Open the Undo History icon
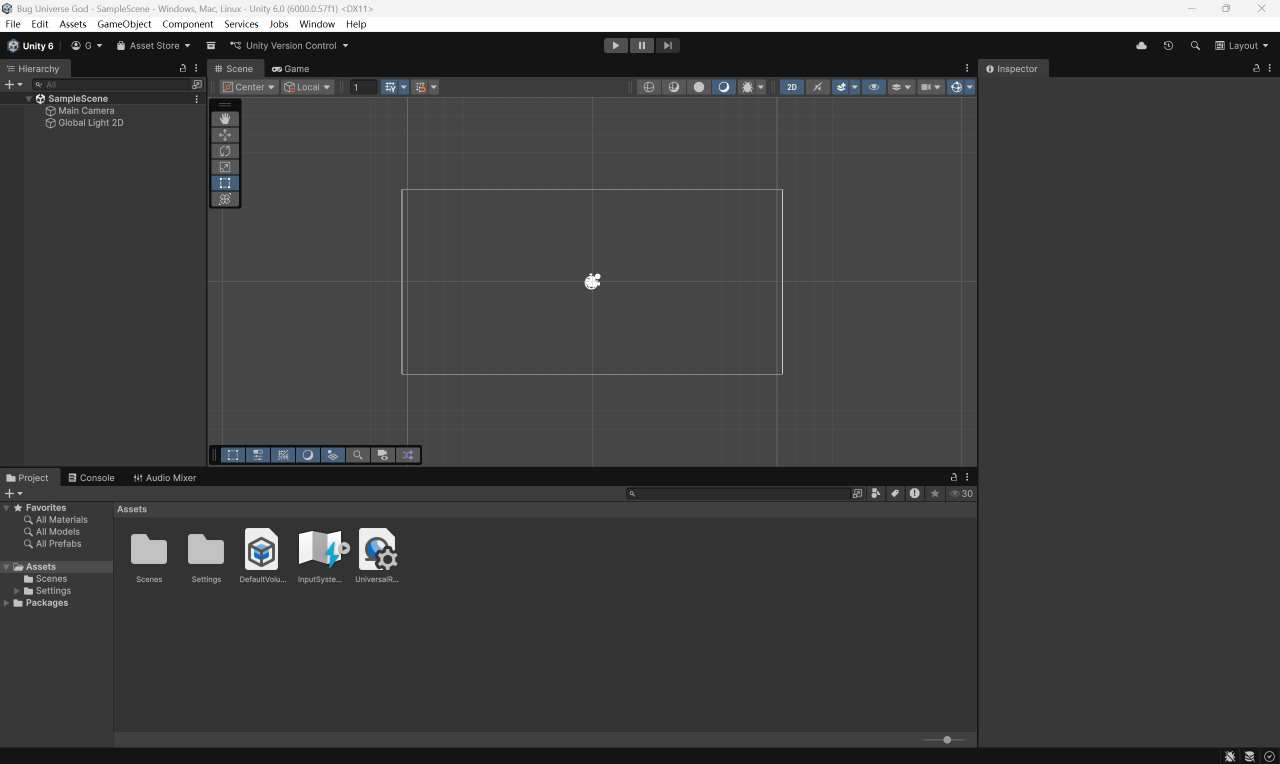This screenshot has width=1280, height=764. (x=1168, y=46)
